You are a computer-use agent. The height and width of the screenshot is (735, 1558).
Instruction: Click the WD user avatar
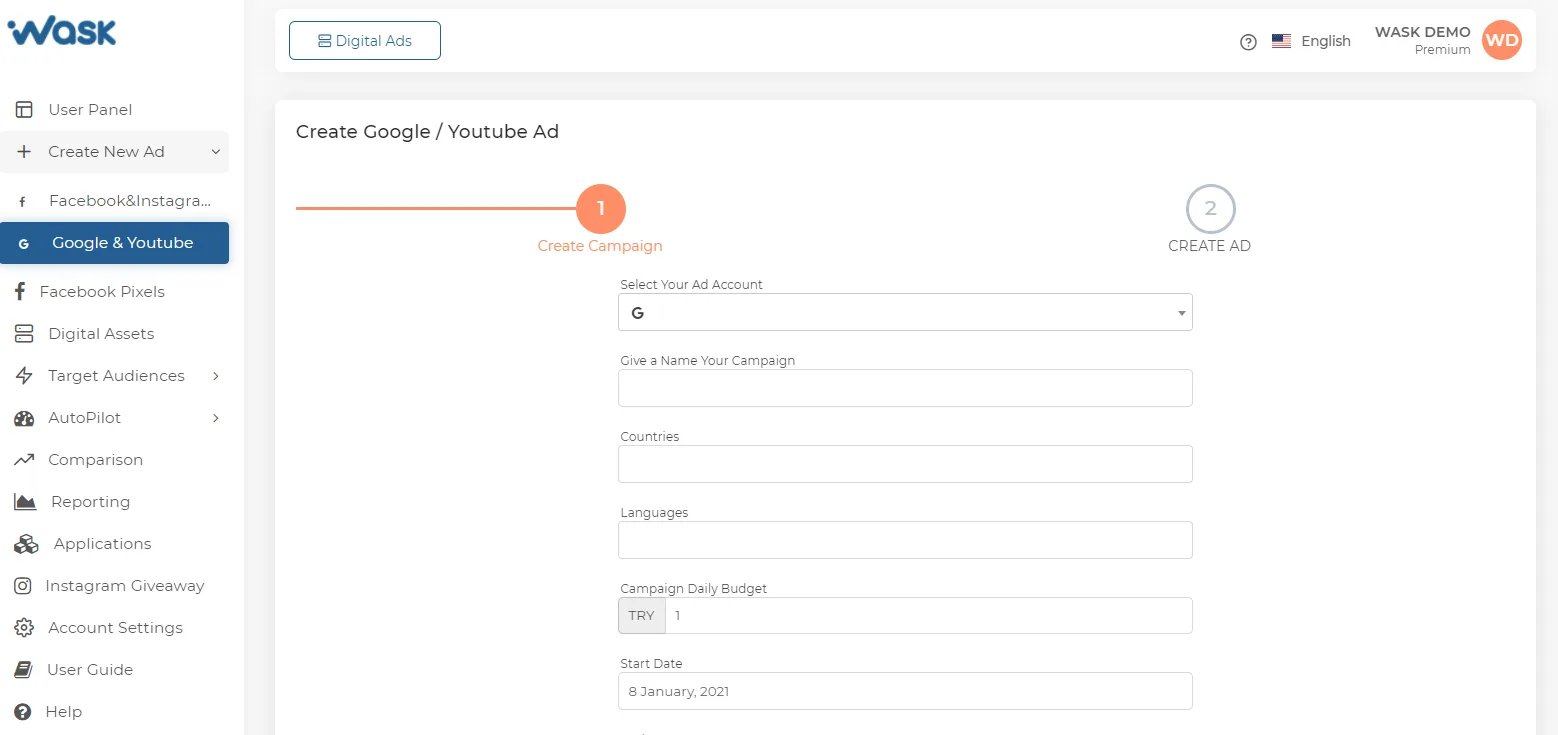[1501, 40]
